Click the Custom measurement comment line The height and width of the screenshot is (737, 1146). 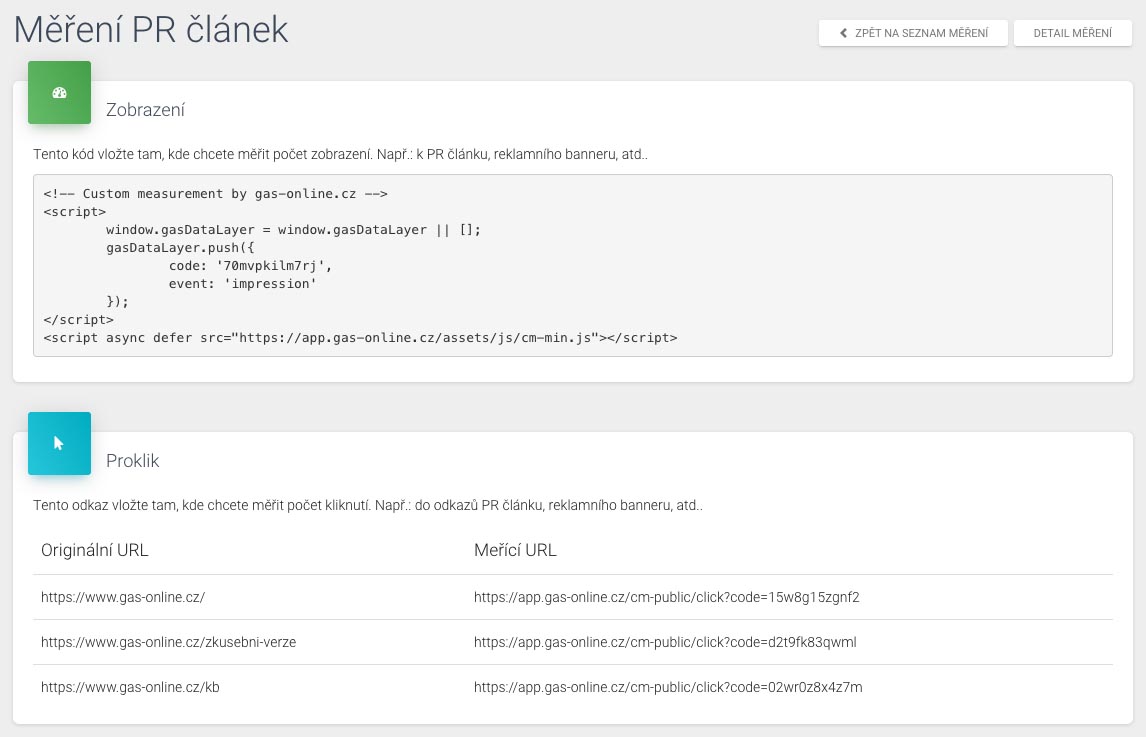pos(216,194)
